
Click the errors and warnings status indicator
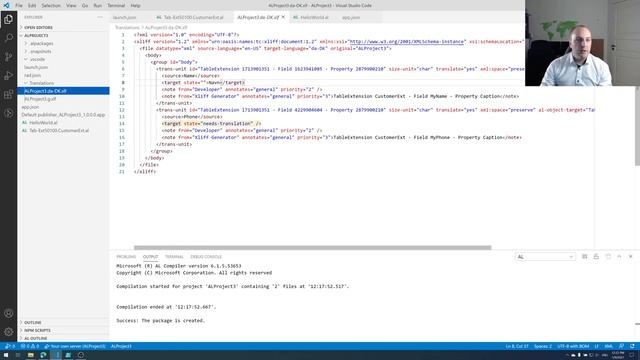point(30,346)
